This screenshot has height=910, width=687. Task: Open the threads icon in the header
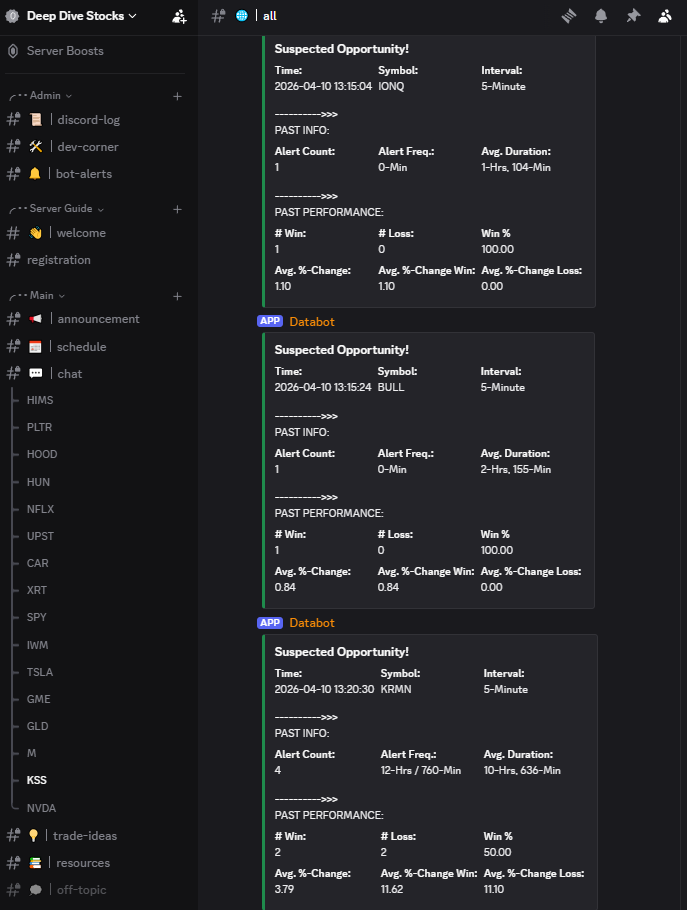tap(570, 16)
